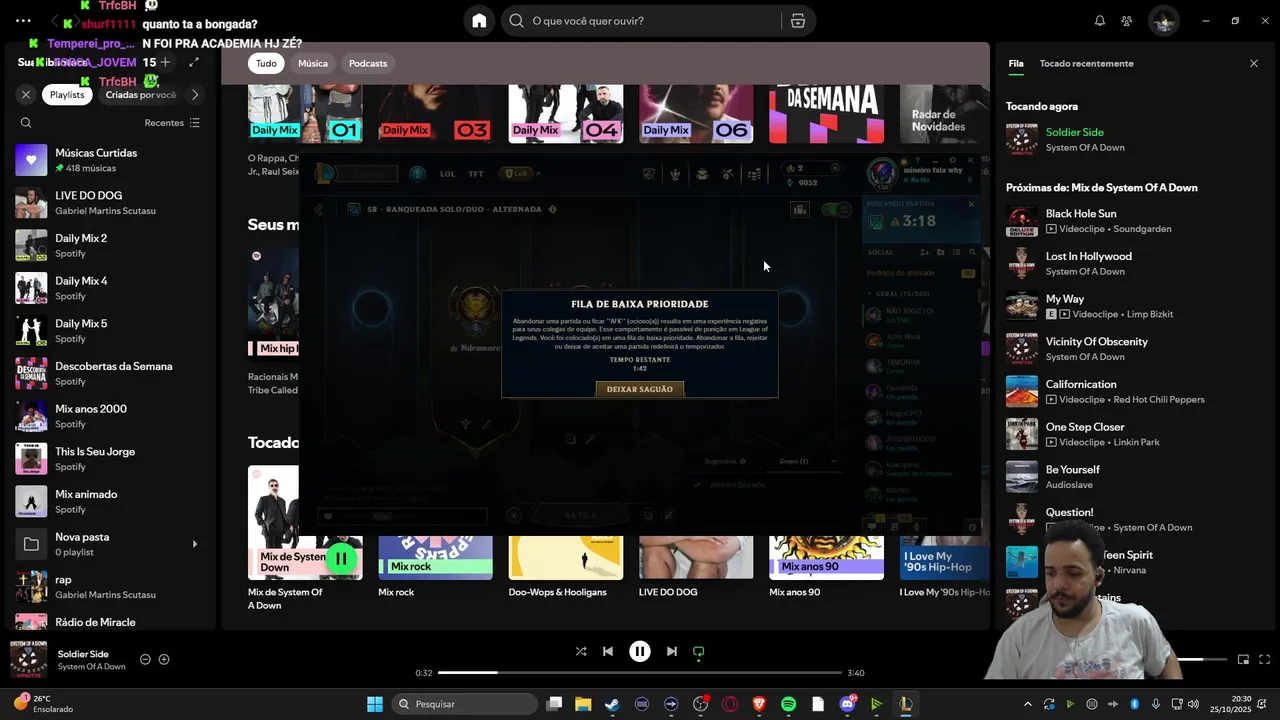
Task: Go to previous track
Action: click(607, 651)
